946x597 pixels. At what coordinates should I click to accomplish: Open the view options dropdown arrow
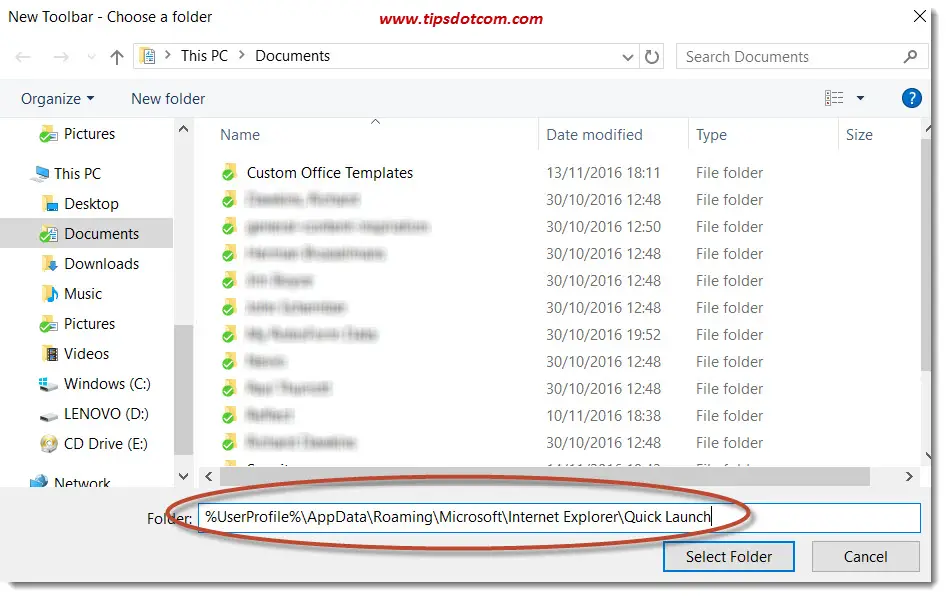point(860,98)
